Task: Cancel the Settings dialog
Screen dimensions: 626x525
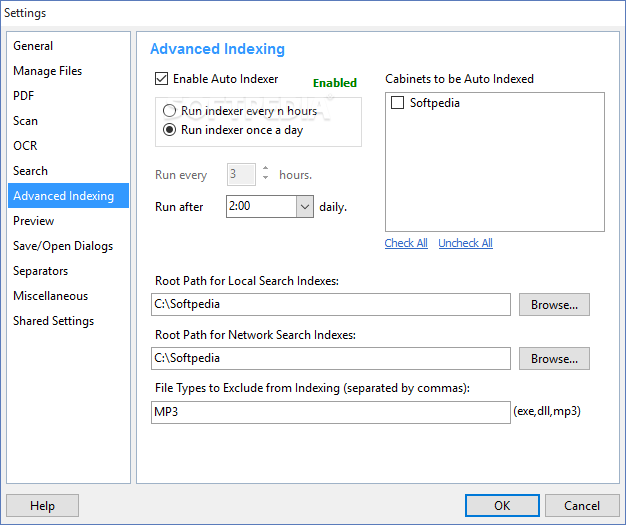Action: tap(582, 505)
